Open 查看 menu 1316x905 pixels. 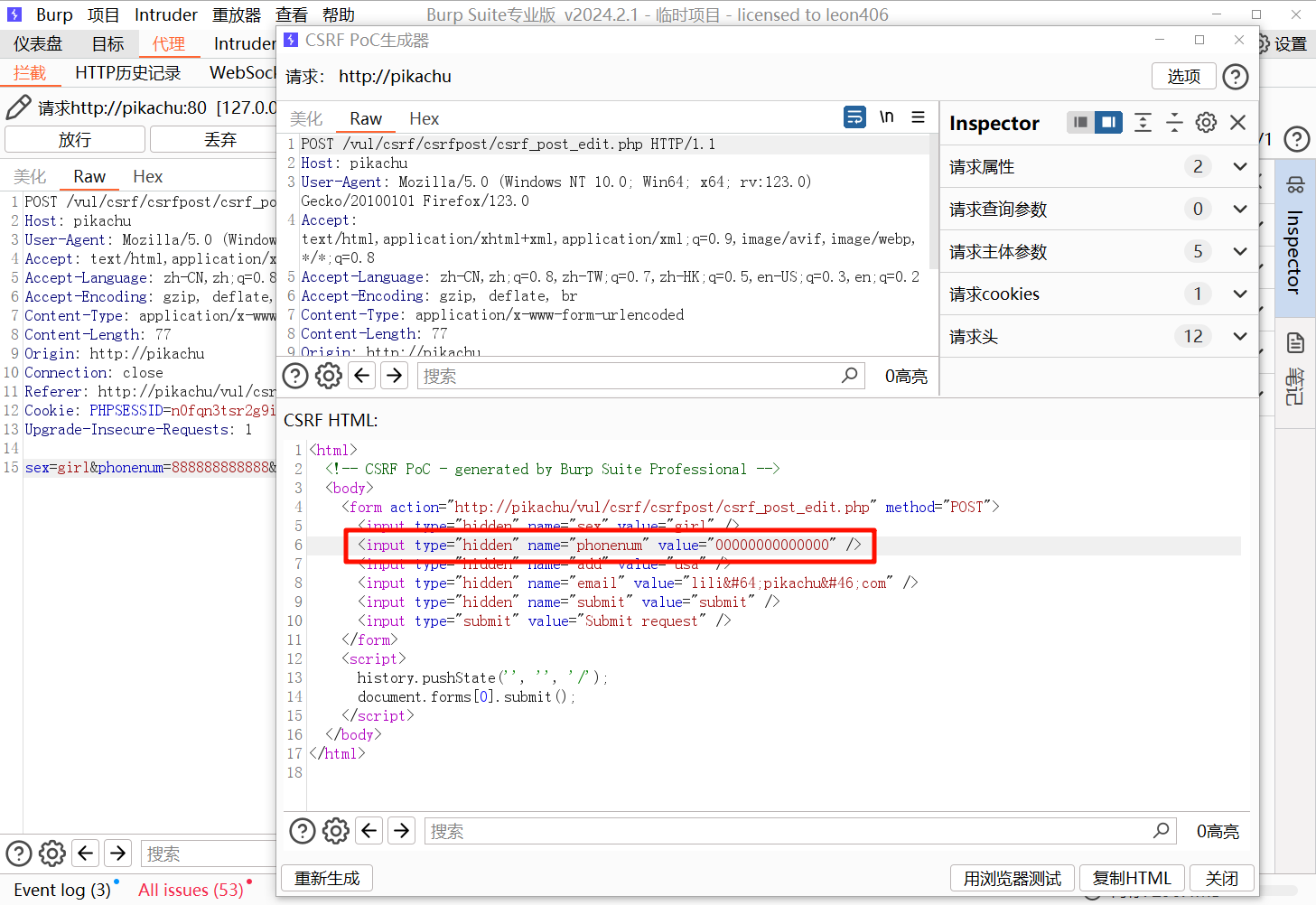point(291,15)
